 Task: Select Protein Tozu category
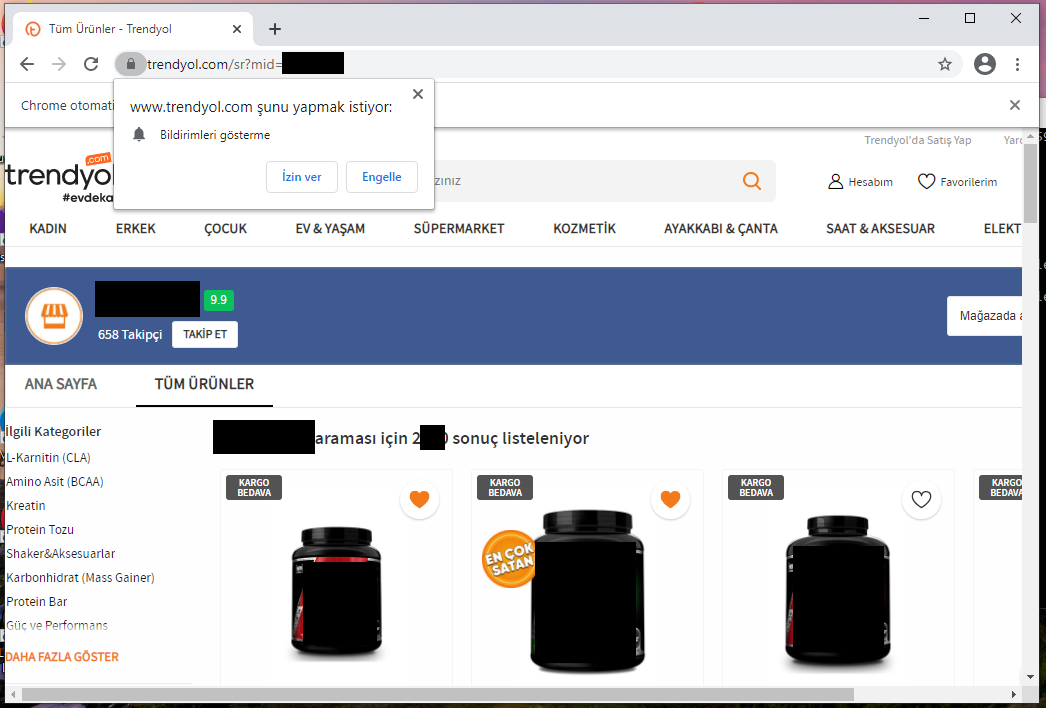(40, 530)
